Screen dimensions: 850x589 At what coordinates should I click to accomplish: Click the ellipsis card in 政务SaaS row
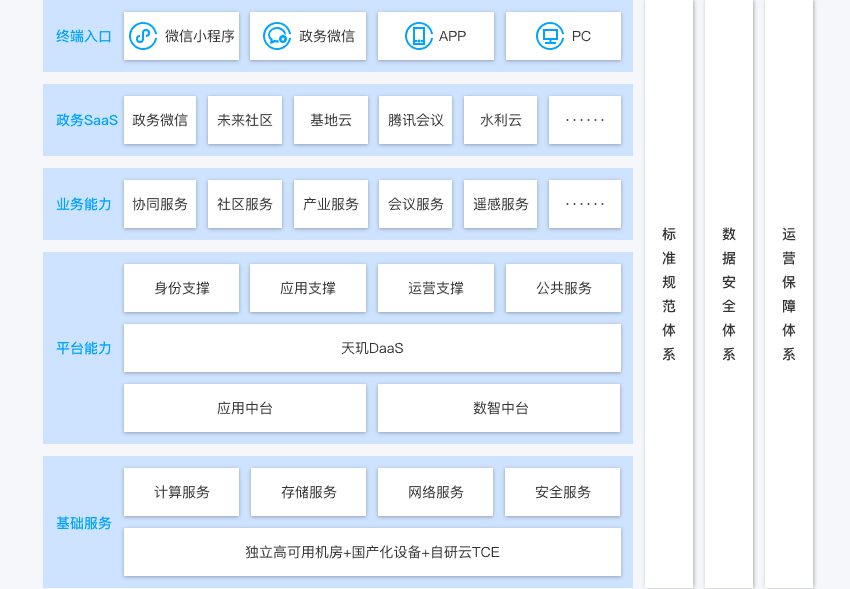pyautogui.click(x=585, y=120)
